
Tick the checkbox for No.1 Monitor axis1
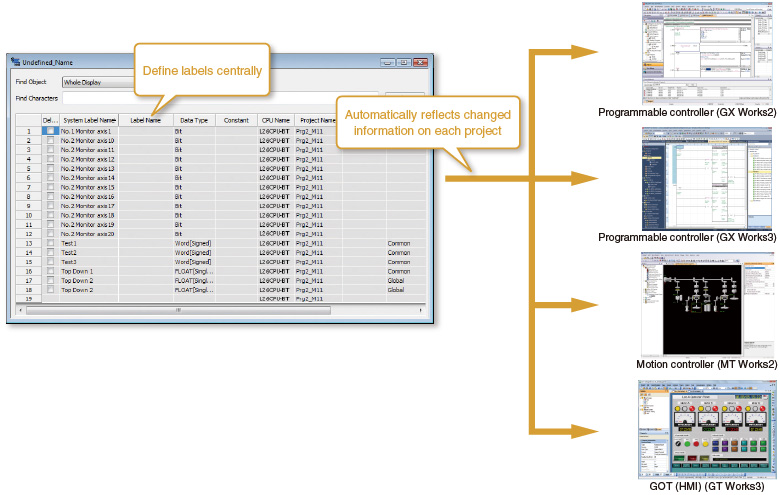50,131
